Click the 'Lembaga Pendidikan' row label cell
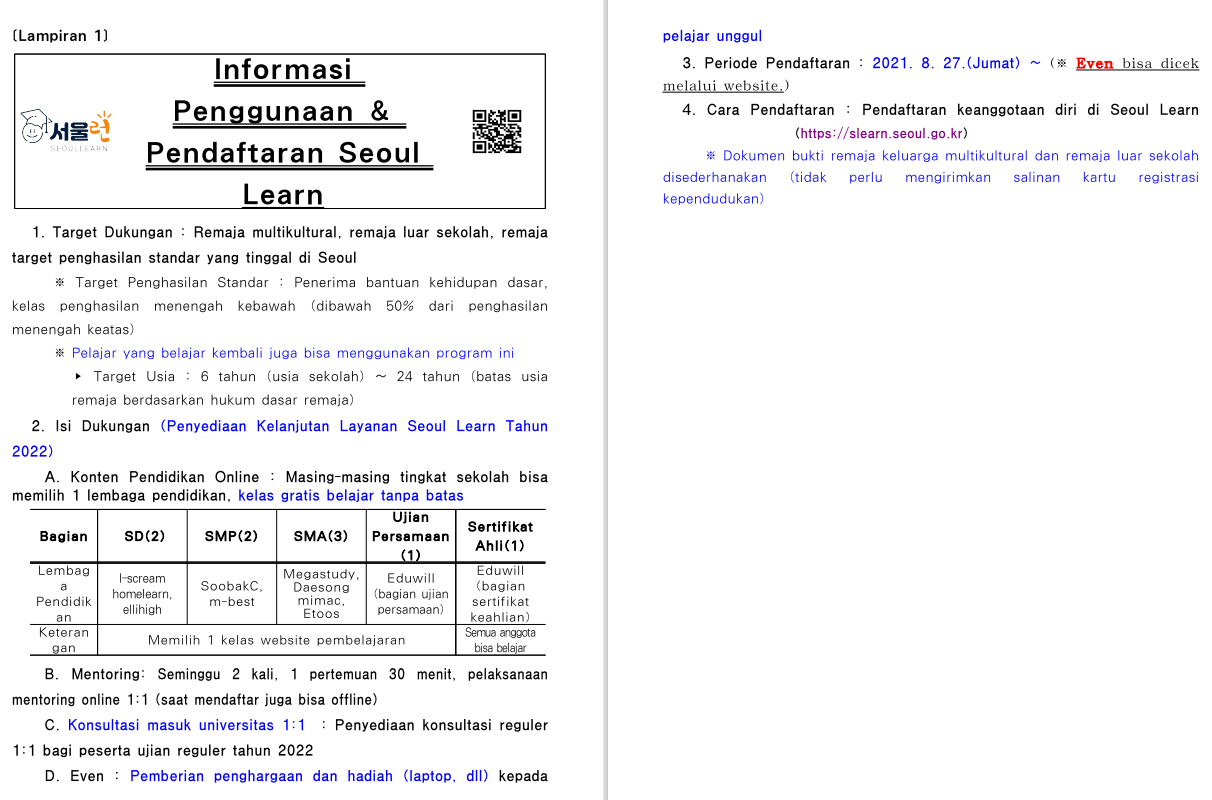Screen dimensions: 1212x800 (64, 594)
